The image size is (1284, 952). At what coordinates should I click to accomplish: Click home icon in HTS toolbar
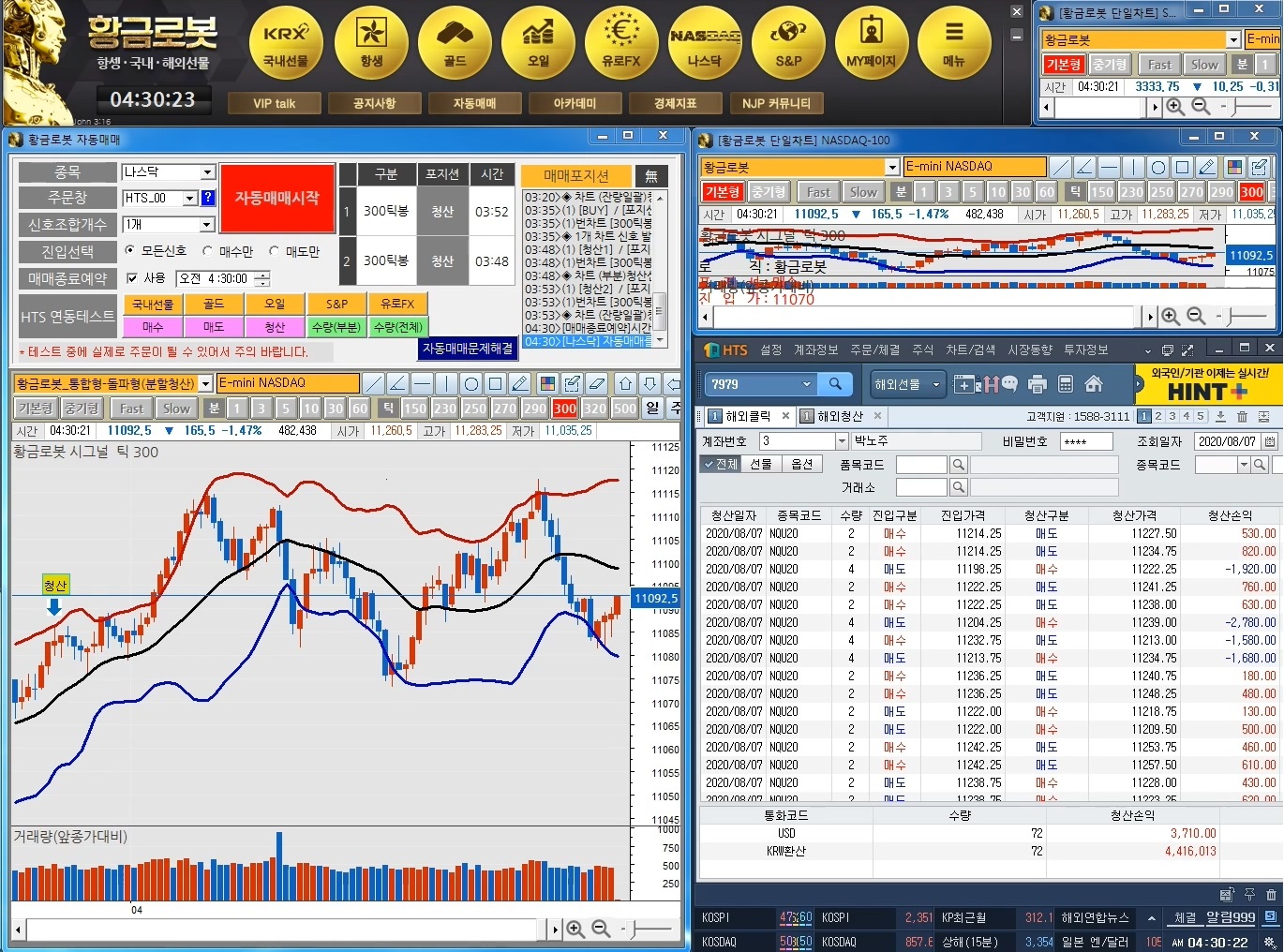(1093, 384)
